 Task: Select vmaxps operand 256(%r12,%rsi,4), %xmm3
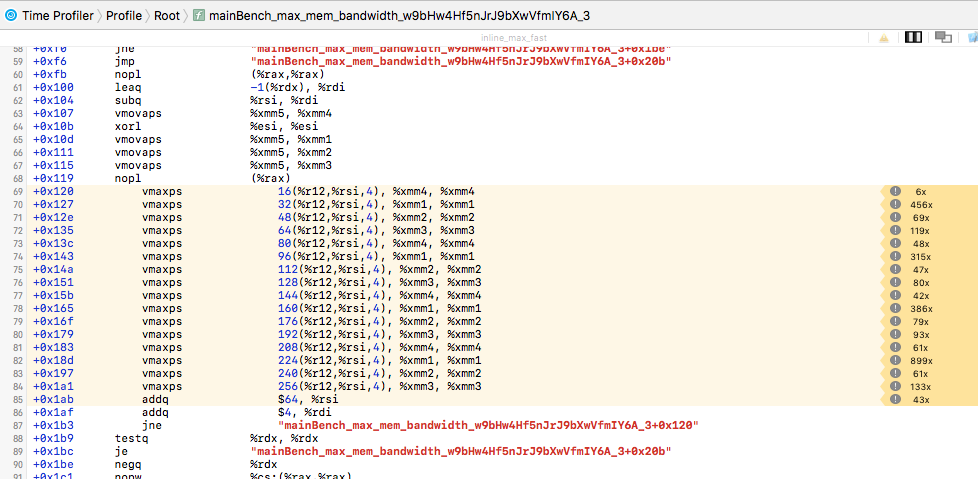pos(379,387)
